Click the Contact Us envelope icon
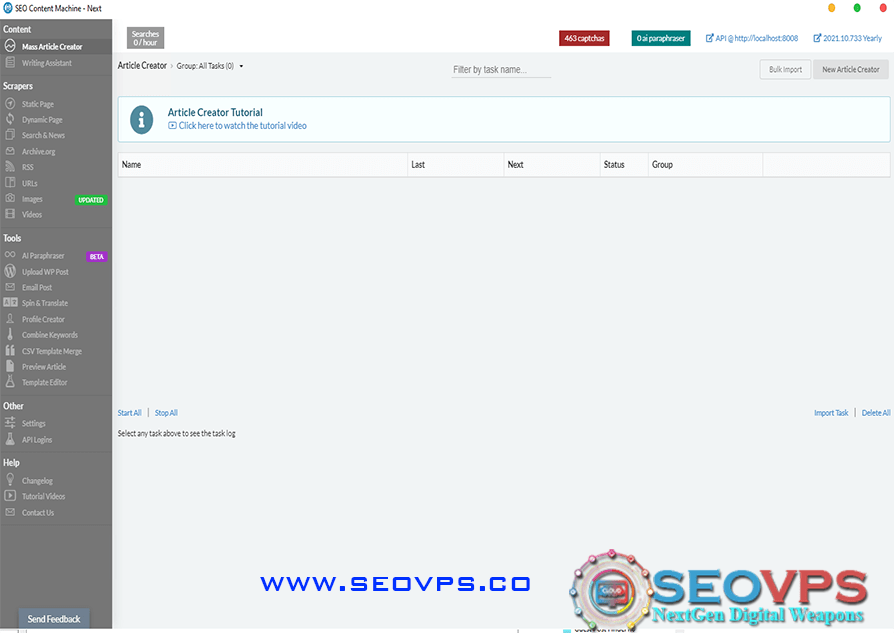Screen dimensions: 894x633 pyautogui.click(x=10, y=512)
